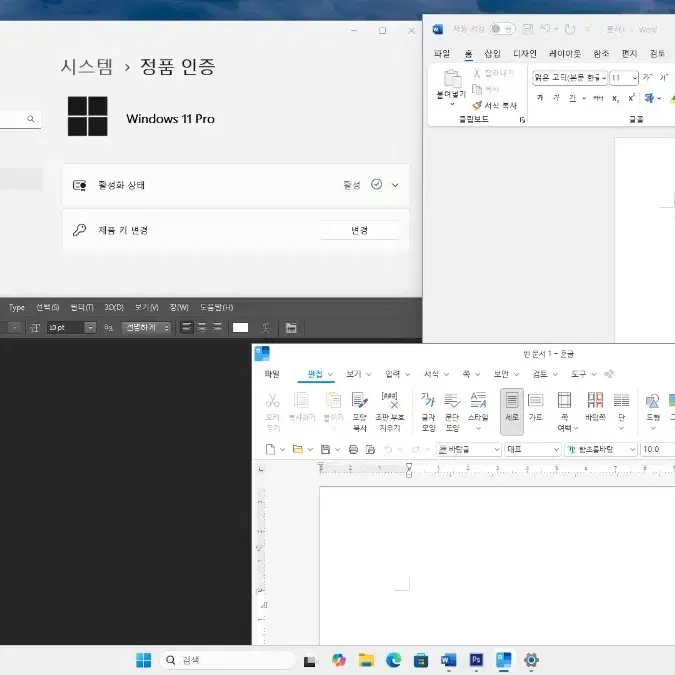This screenshot has height=675, width=675.
Task: Click the print icon in Hangul toolbar
Action: pyautogui.click(x=353, y=449)
